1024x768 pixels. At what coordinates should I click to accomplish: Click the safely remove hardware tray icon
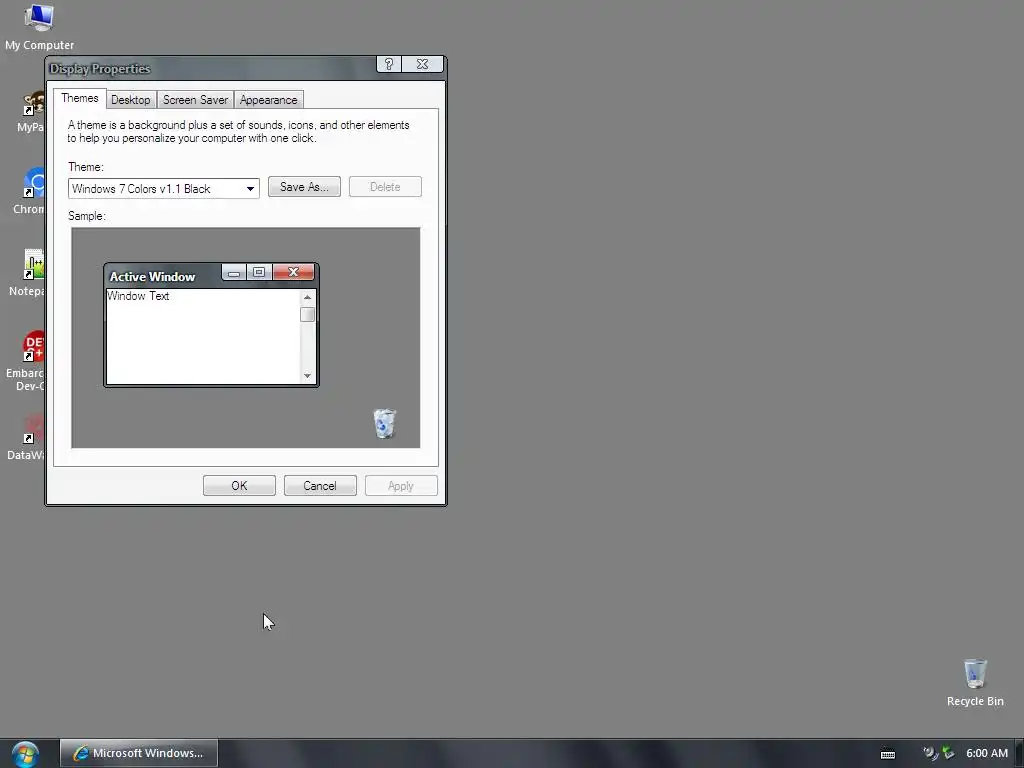(948, 753)
